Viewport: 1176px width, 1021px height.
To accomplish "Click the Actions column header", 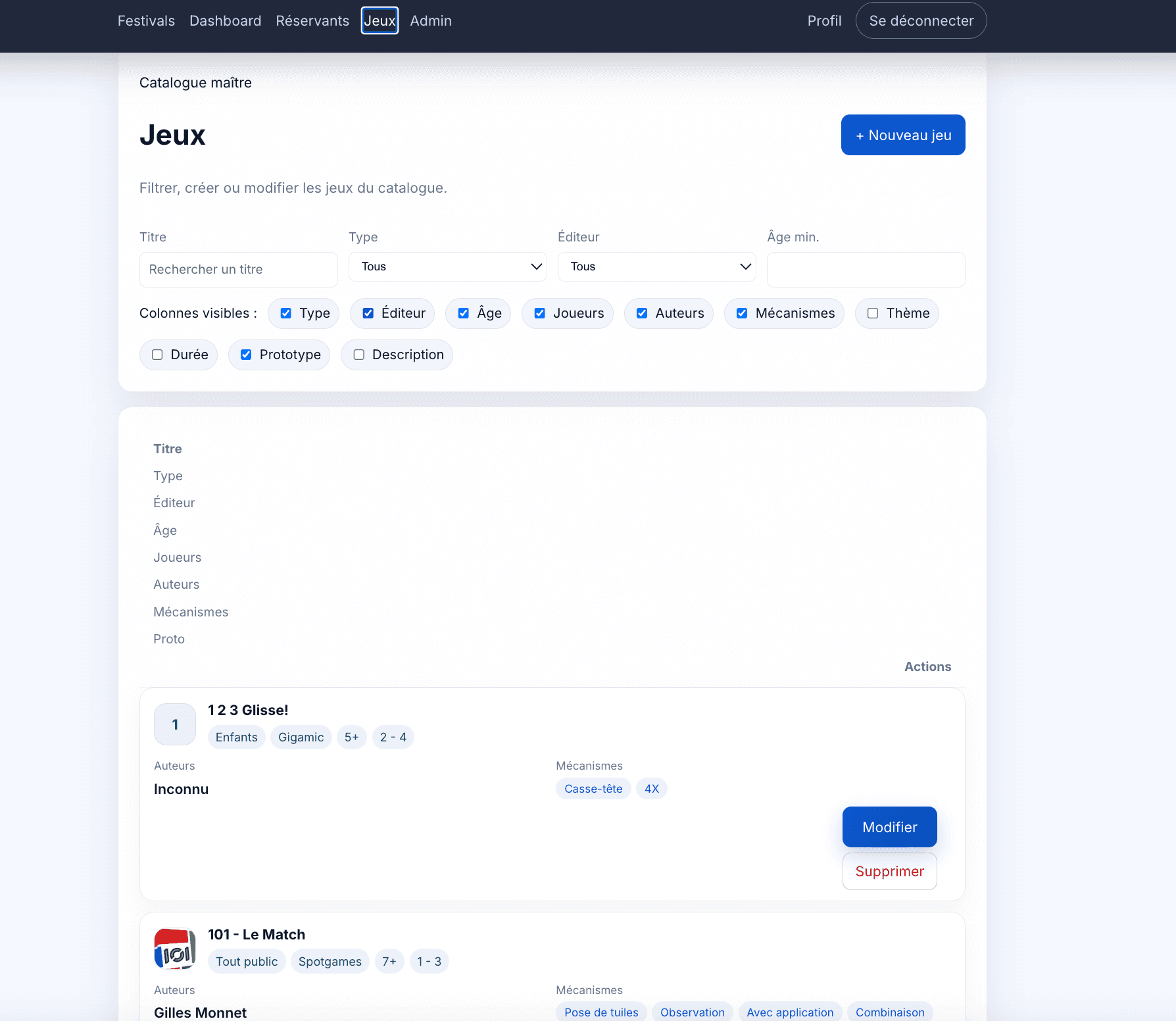I will coord(927,666).
